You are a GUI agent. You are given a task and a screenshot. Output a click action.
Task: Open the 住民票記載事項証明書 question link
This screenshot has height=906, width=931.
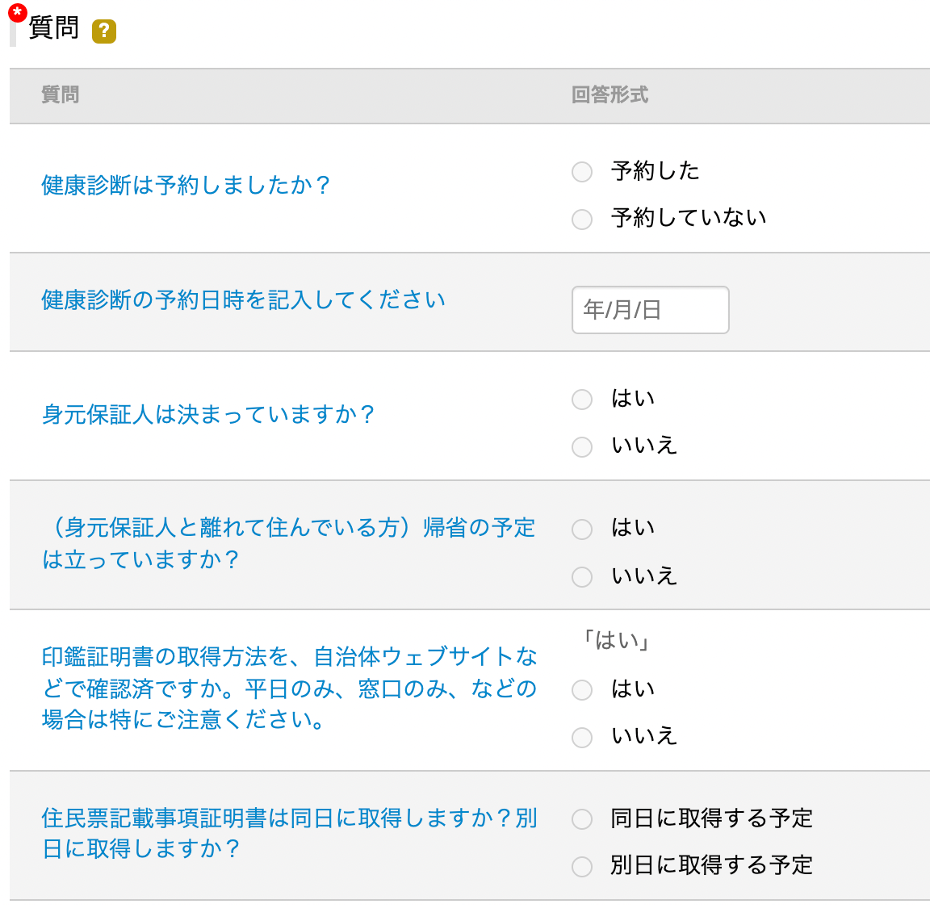click(x=289, y=834)
